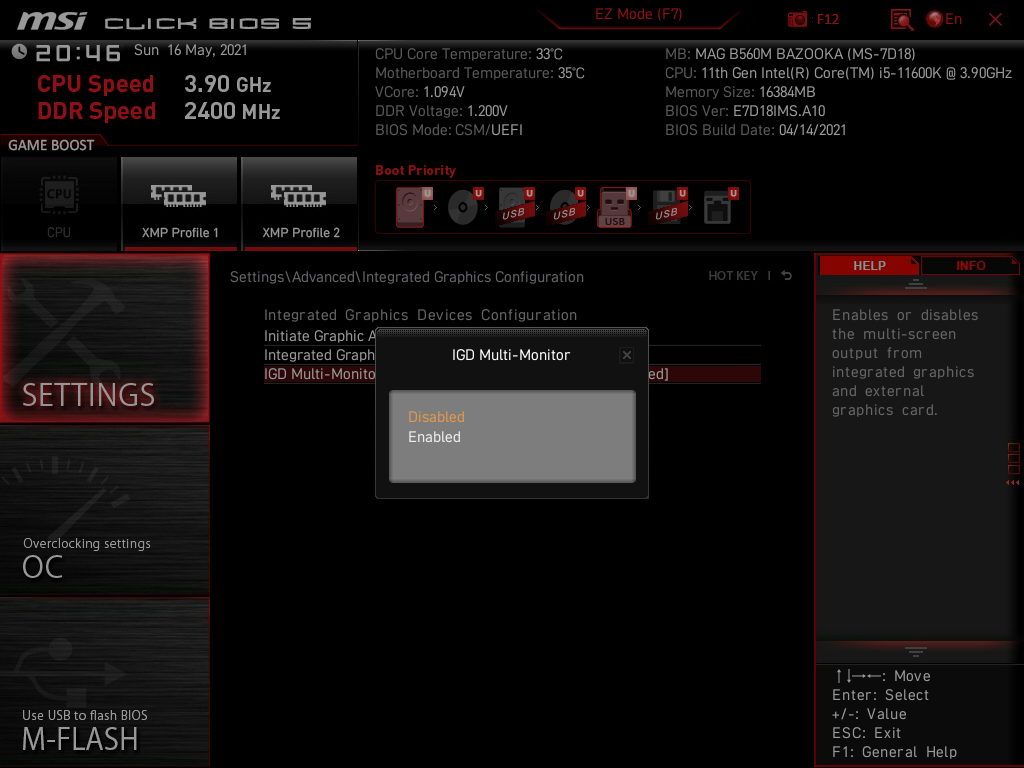Enable XMP Profile 2
1024x768 pixels.
pyautogui.click(x=300, y=204)
